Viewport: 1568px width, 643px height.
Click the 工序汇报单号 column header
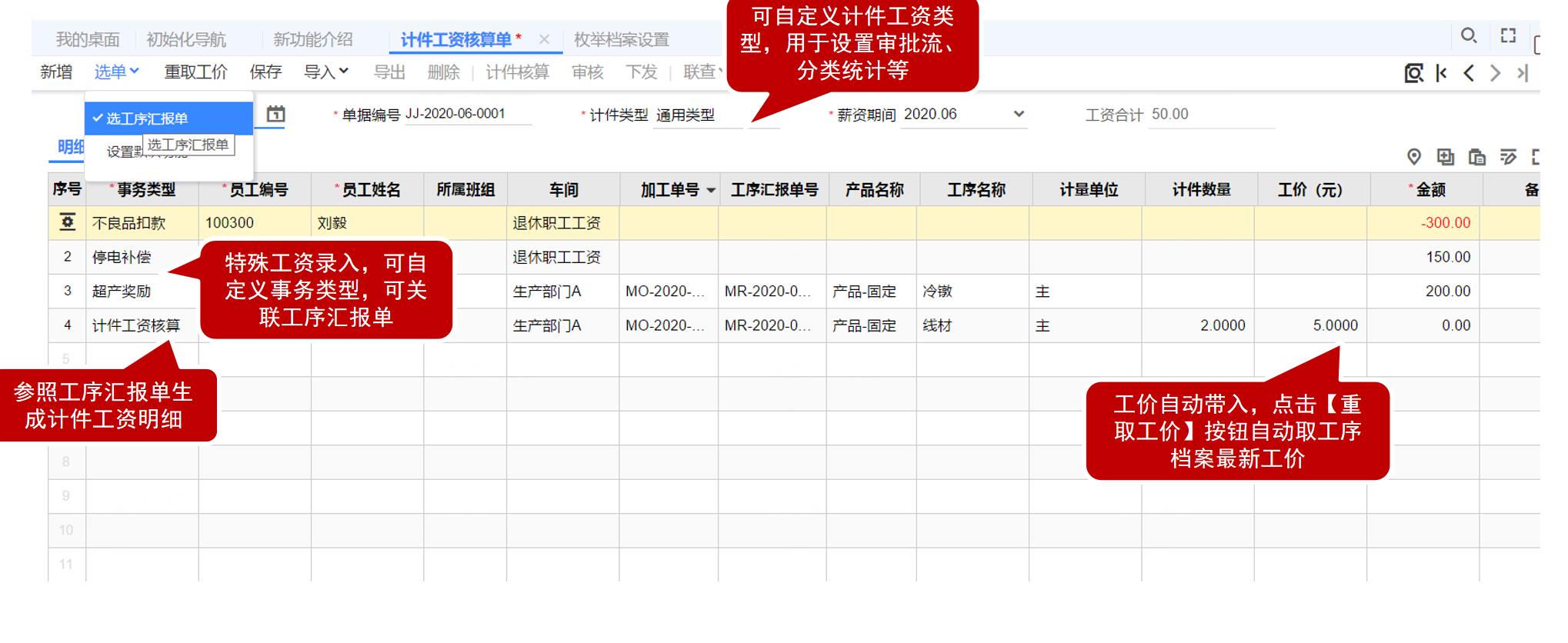[x=773, y=189]
